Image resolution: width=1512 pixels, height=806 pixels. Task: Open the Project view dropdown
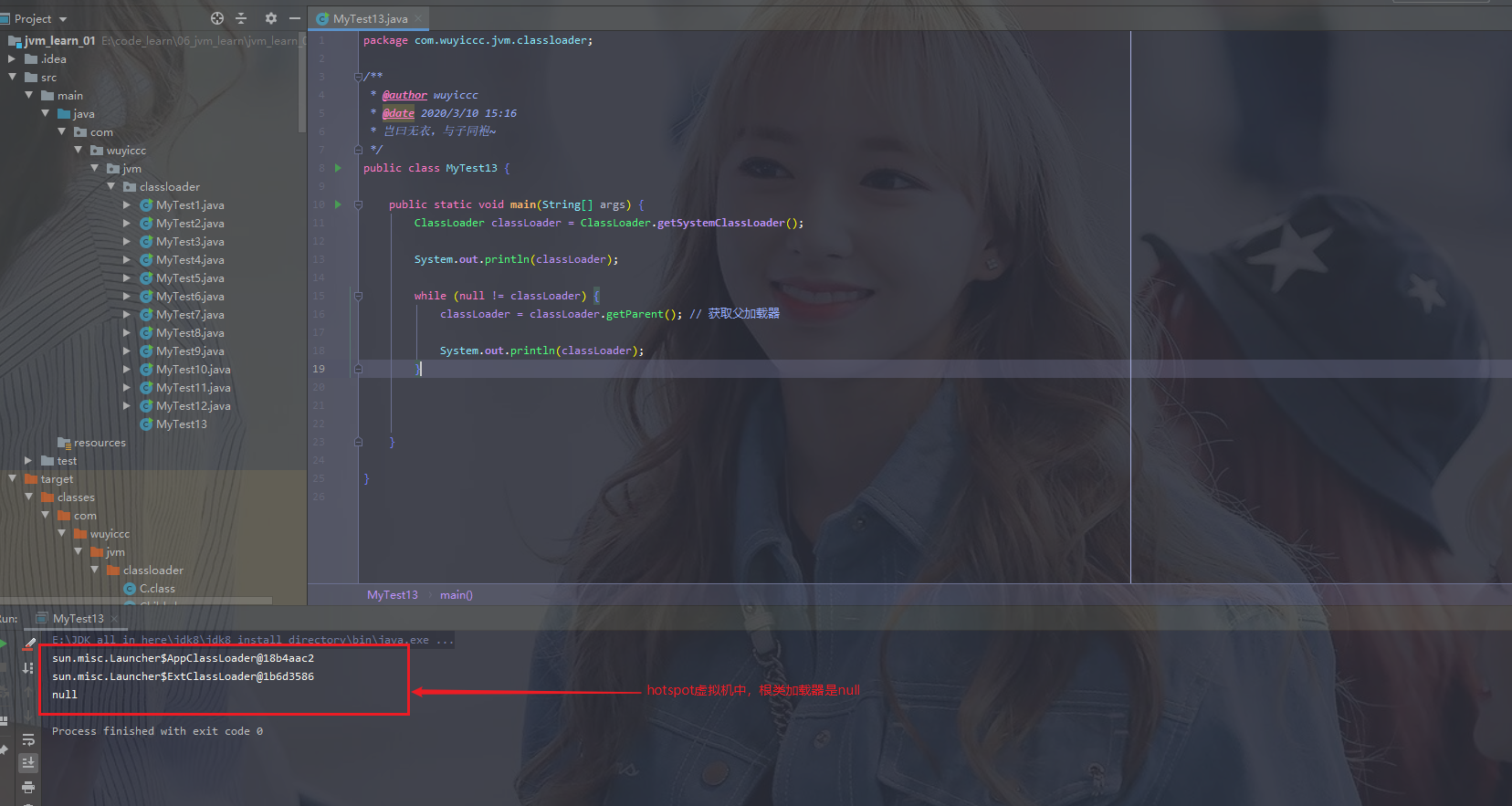coord(63,19)
